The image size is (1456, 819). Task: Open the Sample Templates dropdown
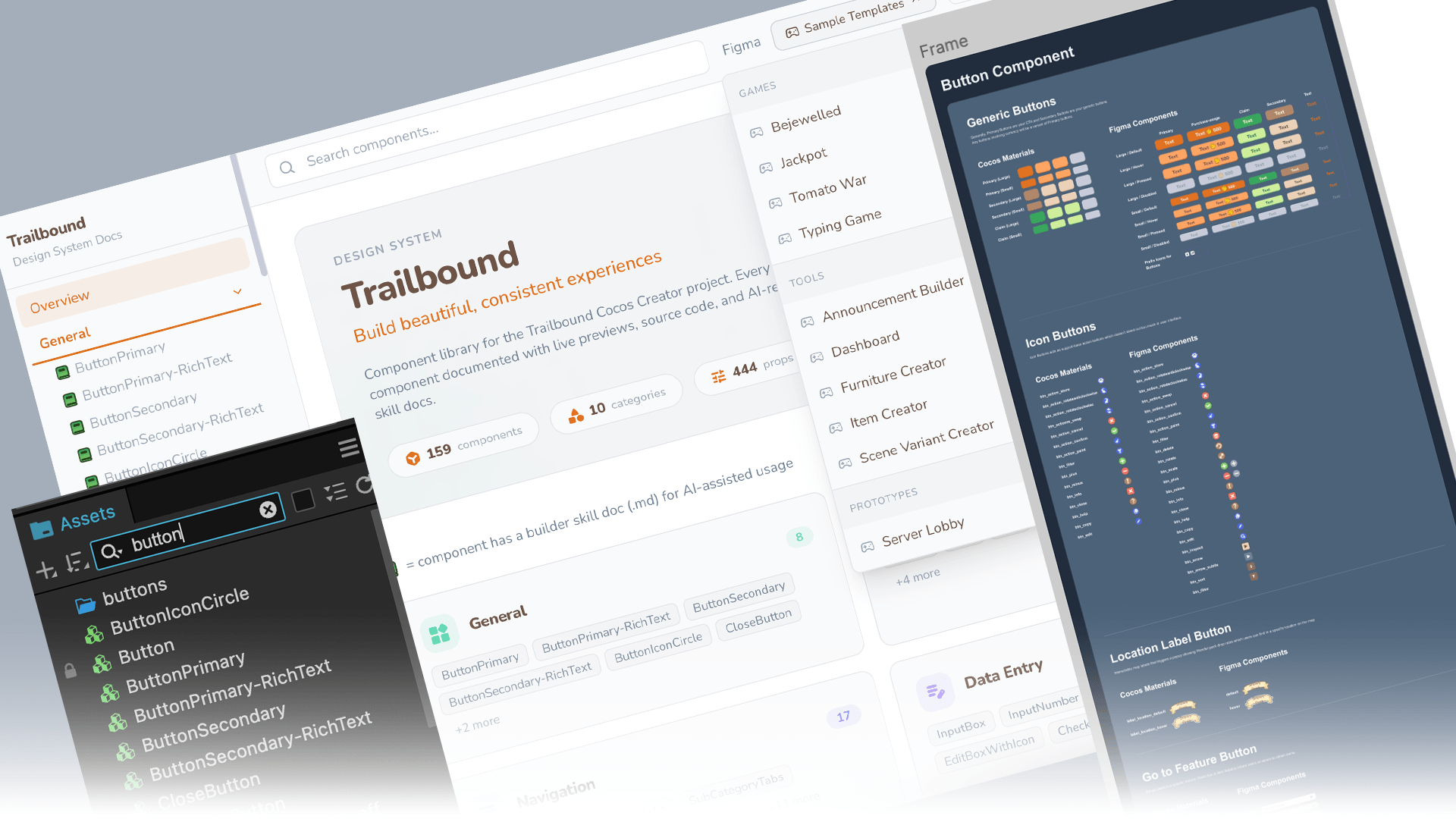tap(853, 18)
